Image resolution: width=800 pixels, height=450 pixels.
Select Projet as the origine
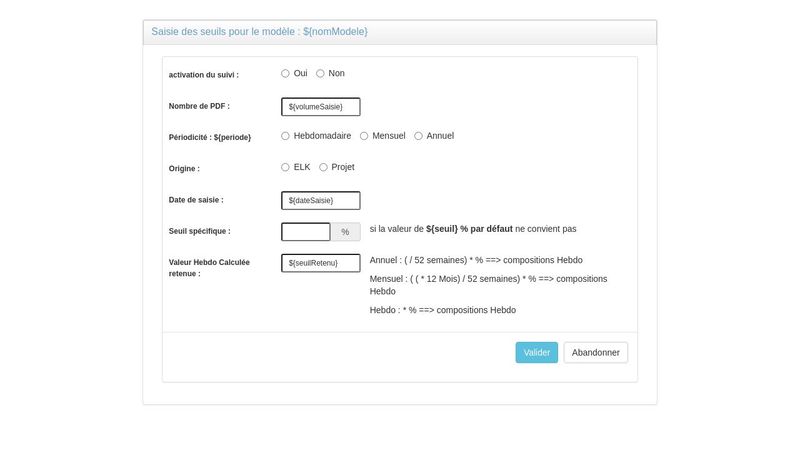pos(323,167)
